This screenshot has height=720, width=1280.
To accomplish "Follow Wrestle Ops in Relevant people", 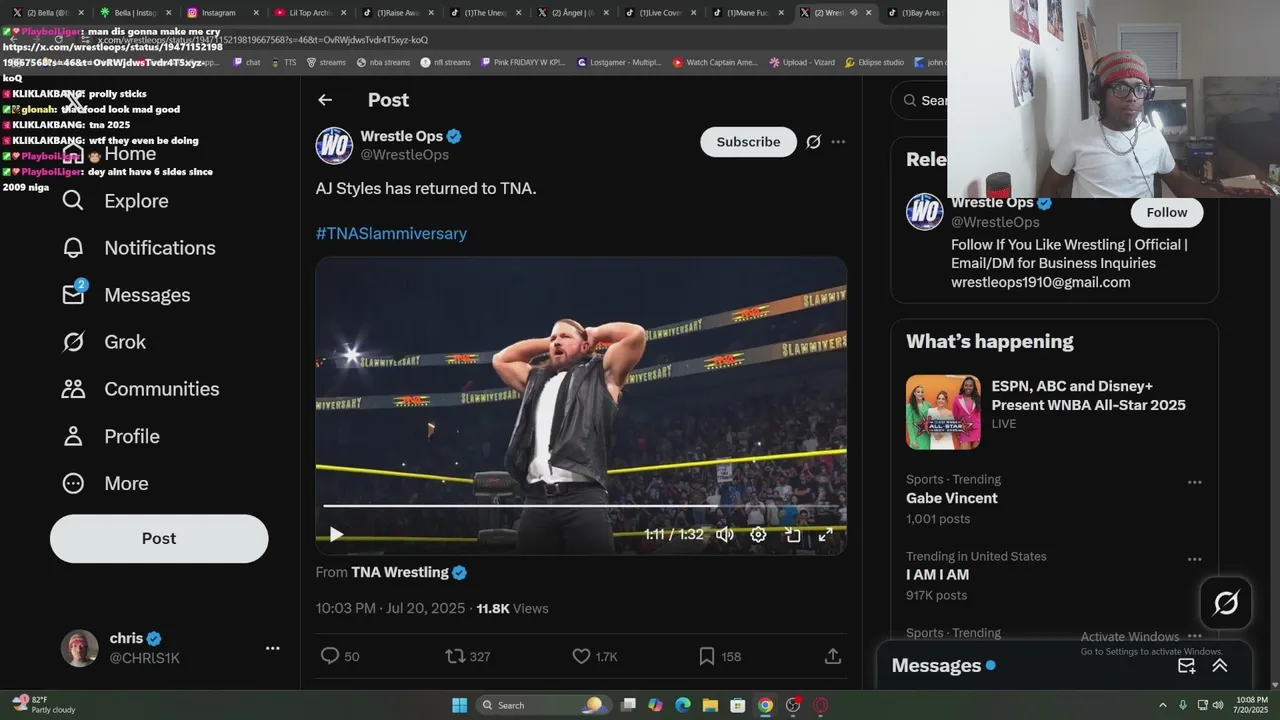I will tap(1166, 212).
